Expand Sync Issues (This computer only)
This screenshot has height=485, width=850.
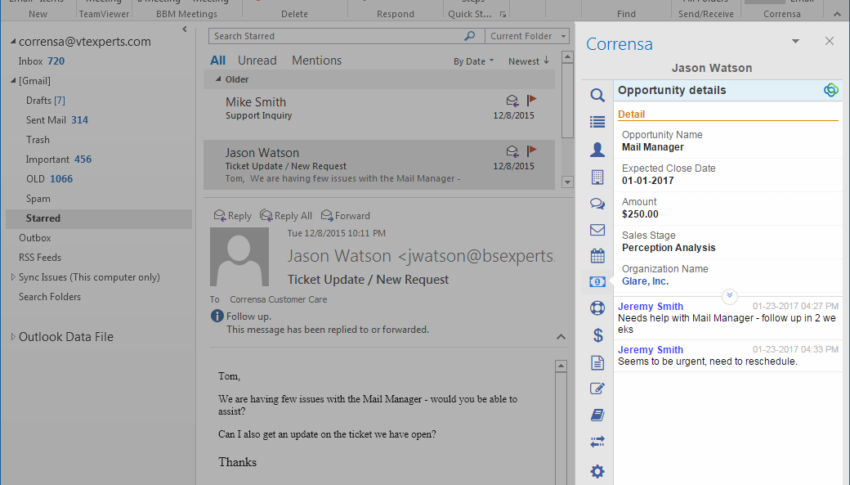tap(13, 277)
